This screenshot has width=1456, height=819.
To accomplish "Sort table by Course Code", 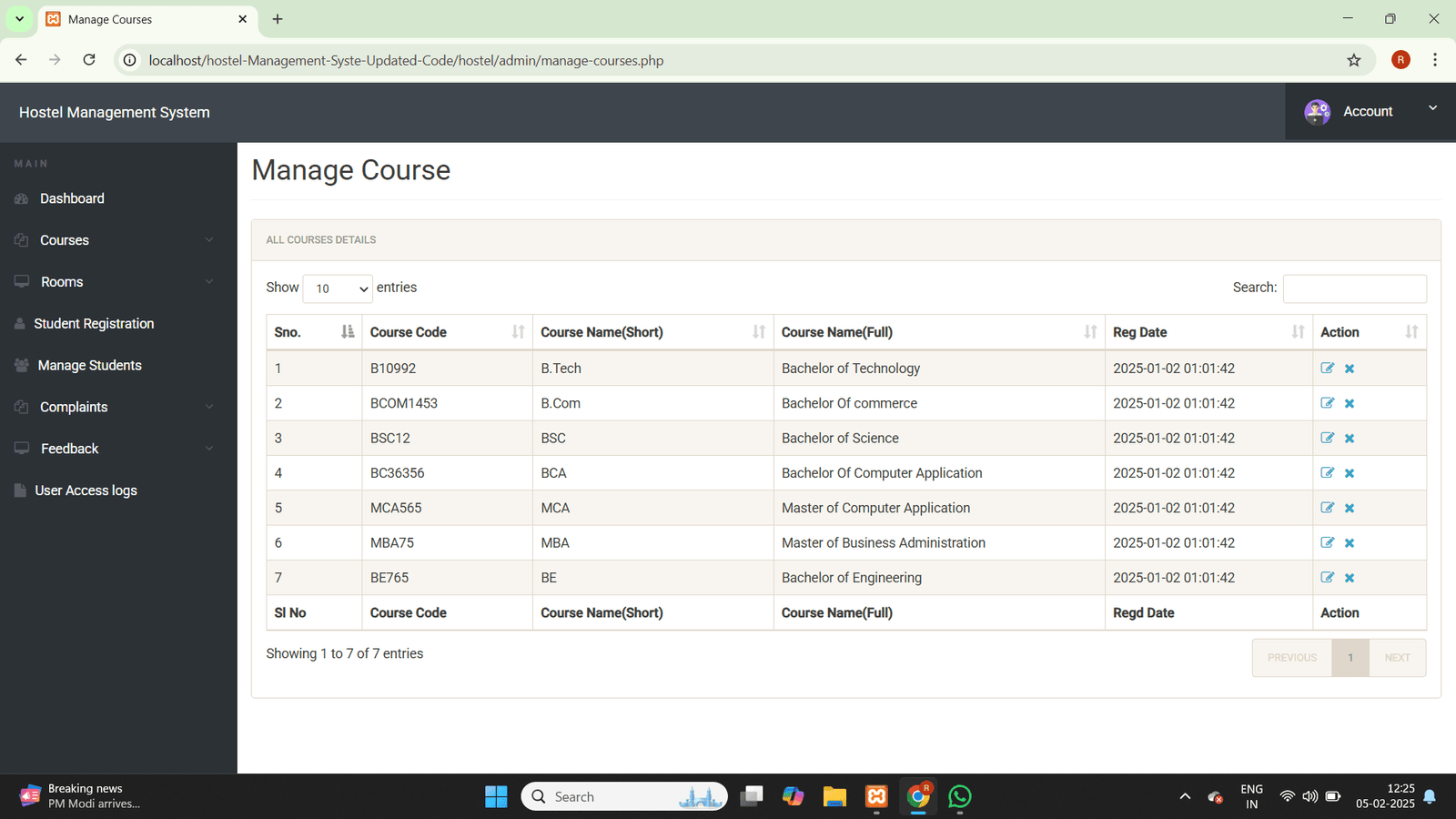I will (x=447, y=332).
